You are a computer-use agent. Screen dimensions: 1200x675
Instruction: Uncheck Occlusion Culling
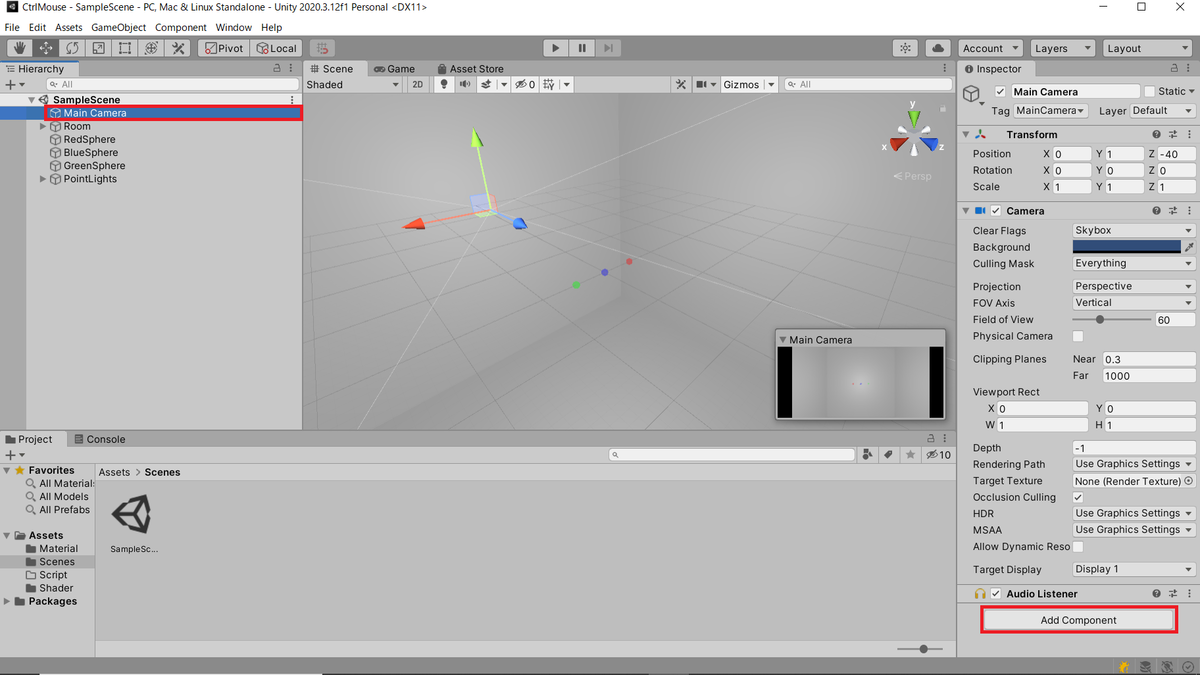coord(1078,497)
